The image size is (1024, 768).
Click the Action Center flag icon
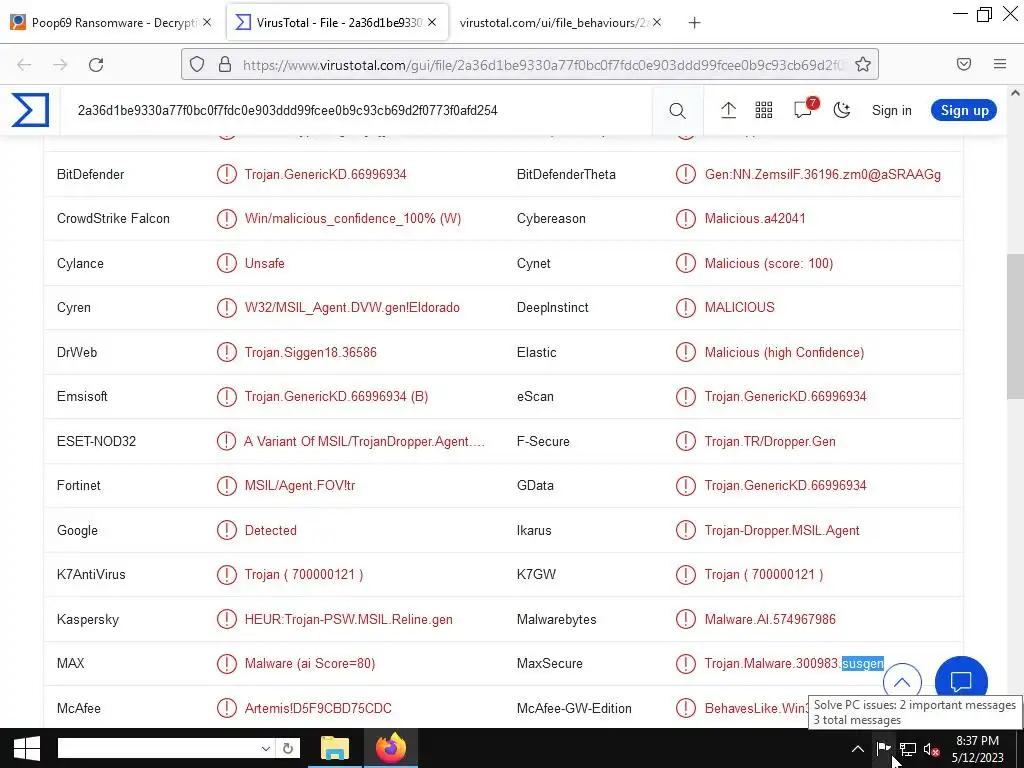point(883,749)
